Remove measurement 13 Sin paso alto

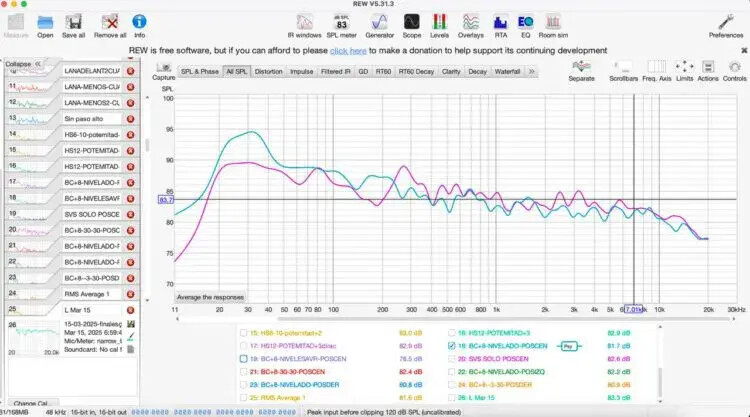(x=130, y=119)
